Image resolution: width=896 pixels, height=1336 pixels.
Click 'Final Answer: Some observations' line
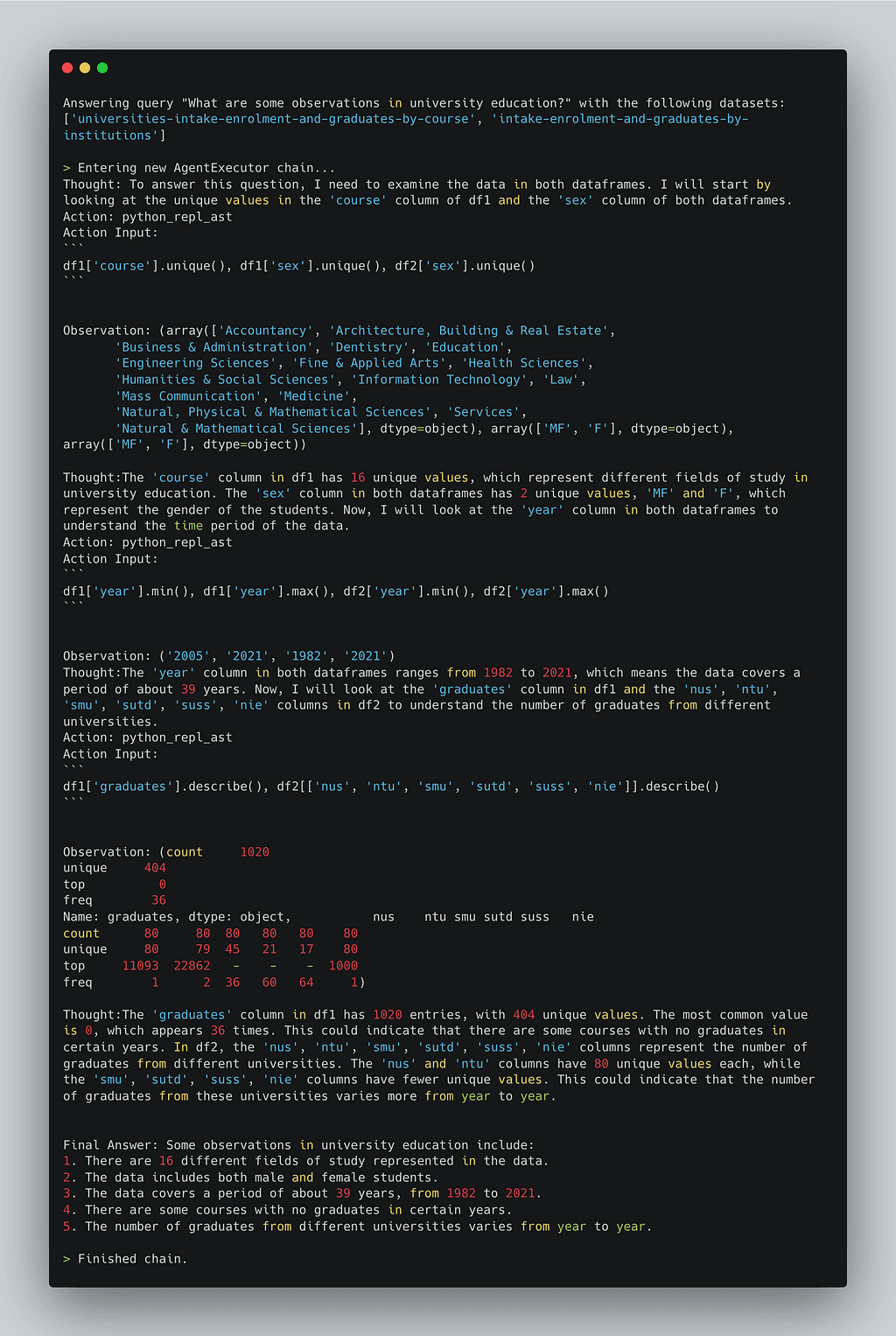298,1145
